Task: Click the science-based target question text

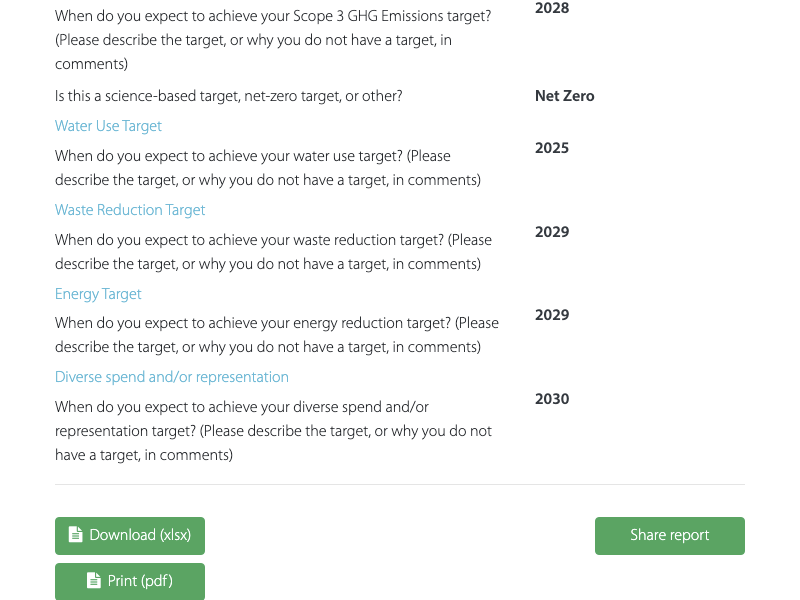Action: click(x=229, y=96)
